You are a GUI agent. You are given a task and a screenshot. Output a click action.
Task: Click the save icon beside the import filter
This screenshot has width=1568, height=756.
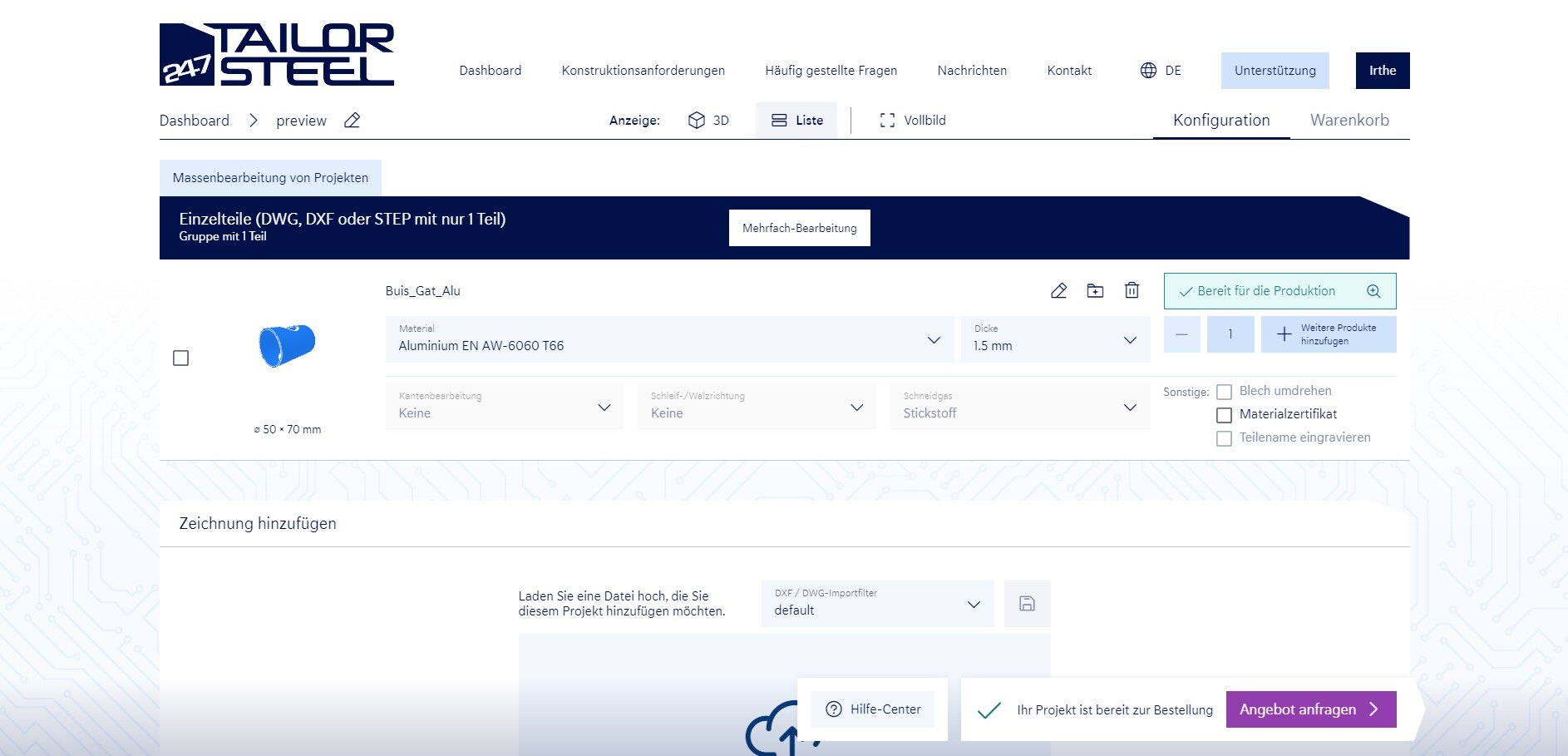pyautogui.click(x=1027, y=604)
